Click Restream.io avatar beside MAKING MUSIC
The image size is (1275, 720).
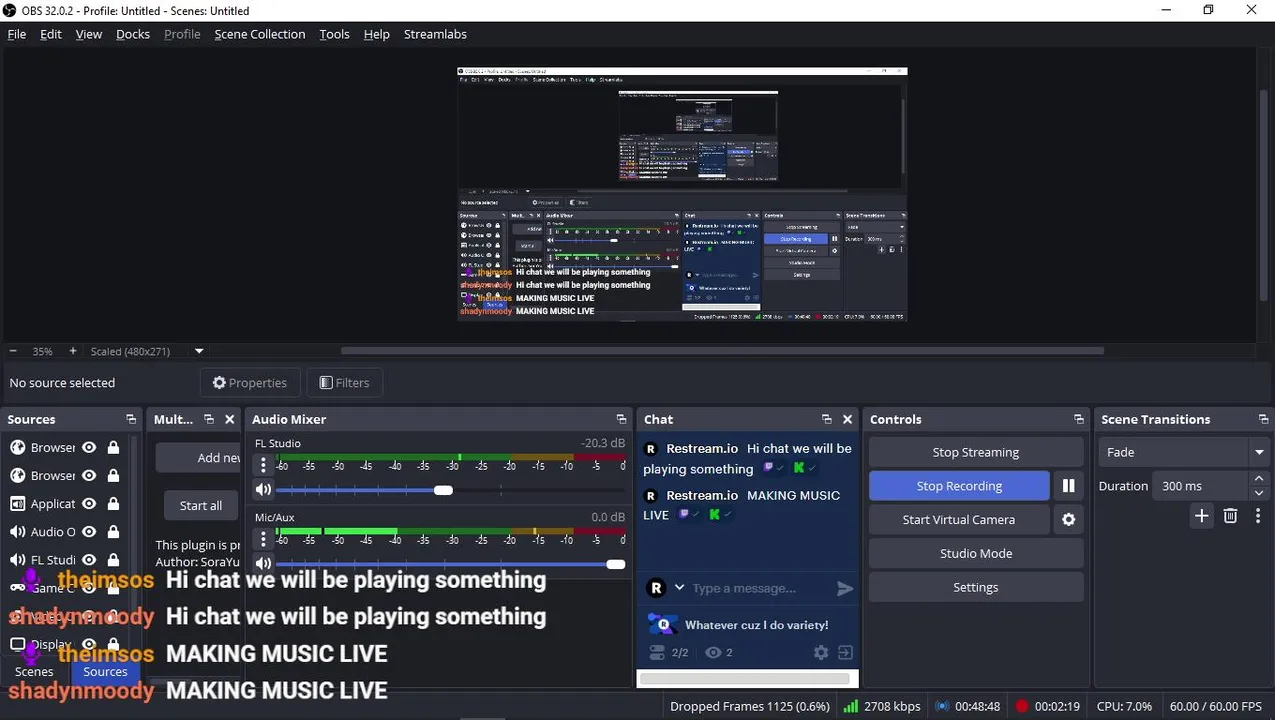pyautogui.click(x=651, y=496)
